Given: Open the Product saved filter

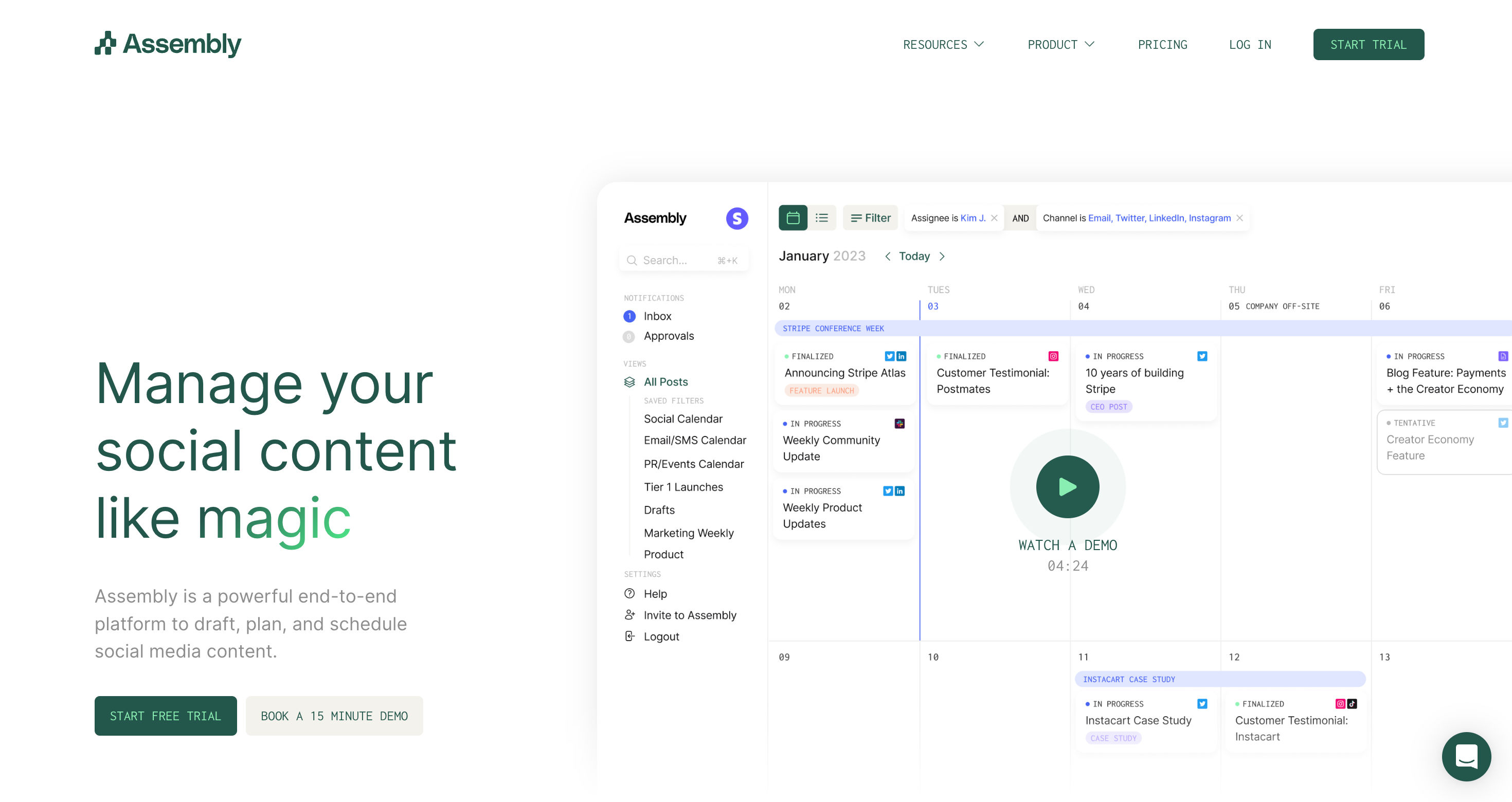Looking at the screenshot, I should [663, 554].
